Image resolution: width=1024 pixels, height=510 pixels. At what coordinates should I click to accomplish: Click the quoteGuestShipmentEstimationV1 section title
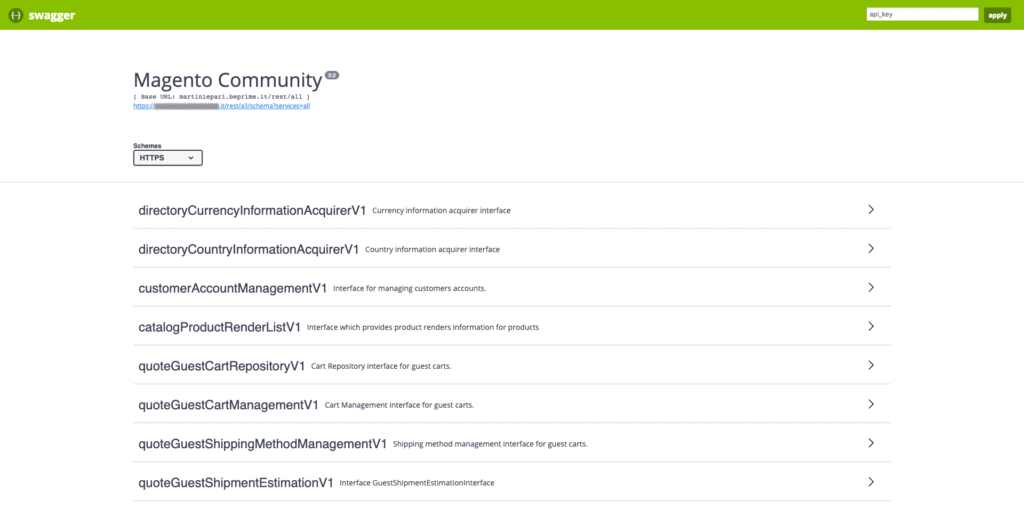236,483
